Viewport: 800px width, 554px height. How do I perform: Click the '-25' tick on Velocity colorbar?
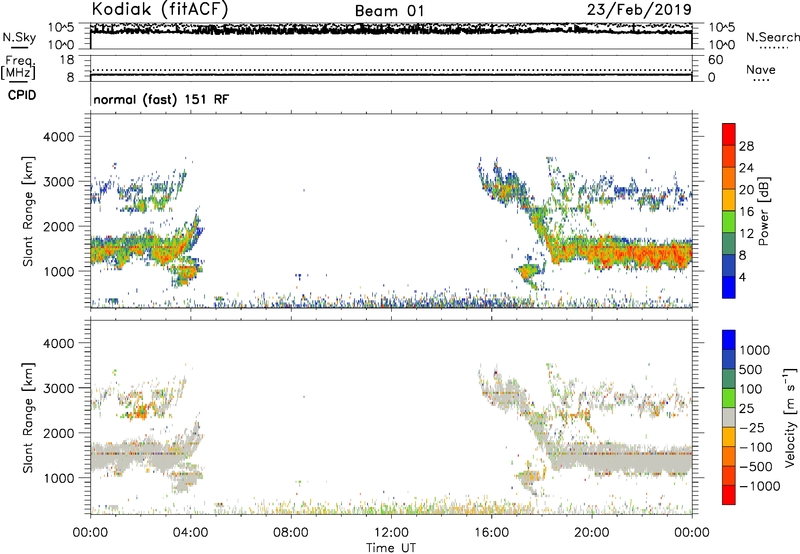point(753,428)
